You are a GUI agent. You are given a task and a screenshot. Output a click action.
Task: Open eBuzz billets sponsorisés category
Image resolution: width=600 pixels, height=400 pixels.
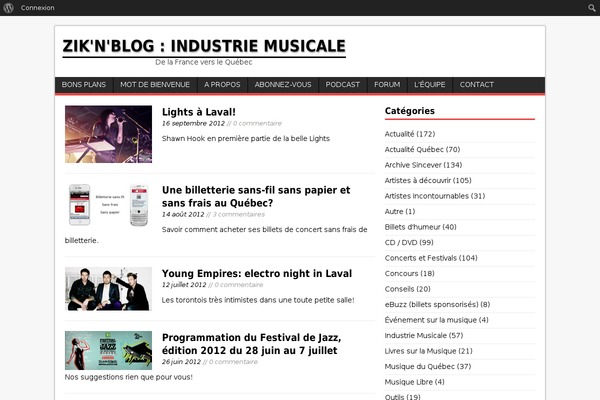437,305
